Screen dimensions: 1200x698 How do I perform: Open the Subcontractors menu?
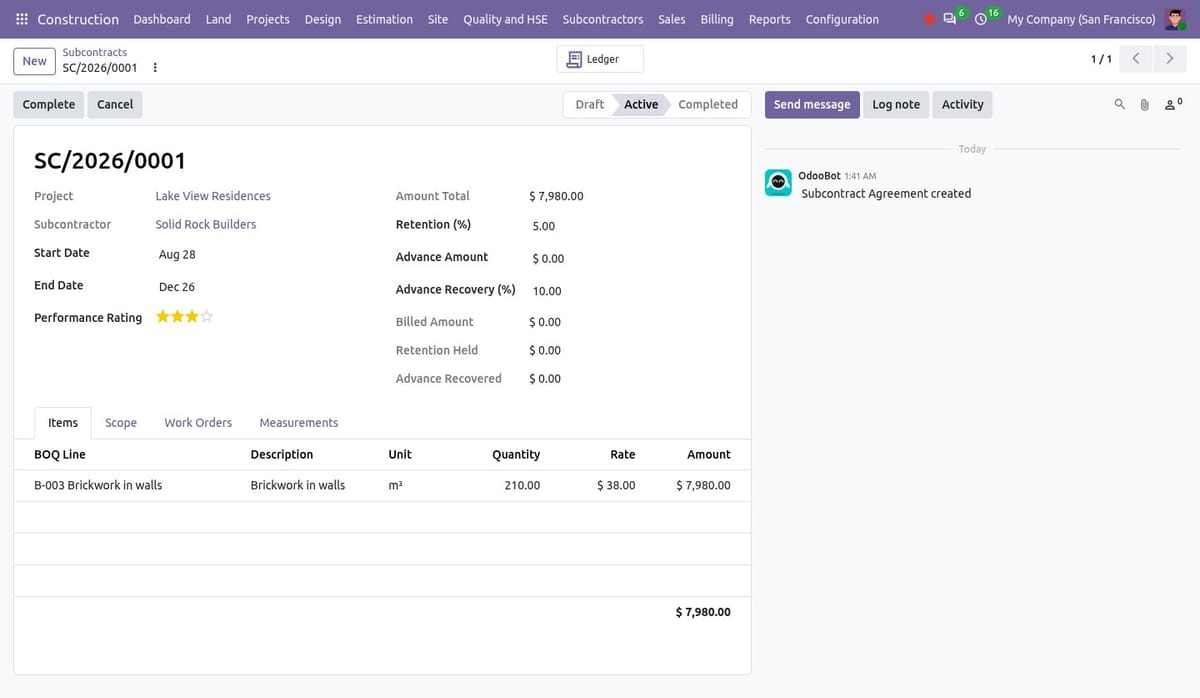(603, 19)
